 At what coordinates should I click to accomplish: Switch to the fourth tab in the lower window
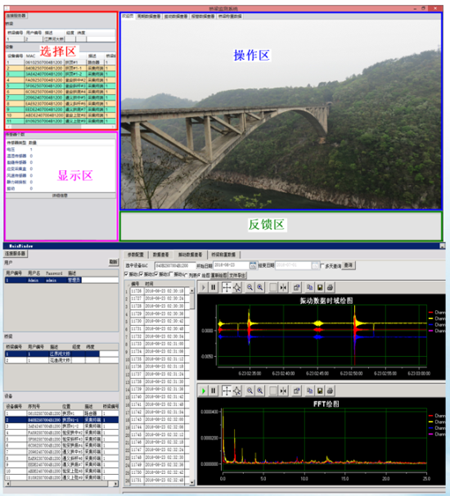224,255
